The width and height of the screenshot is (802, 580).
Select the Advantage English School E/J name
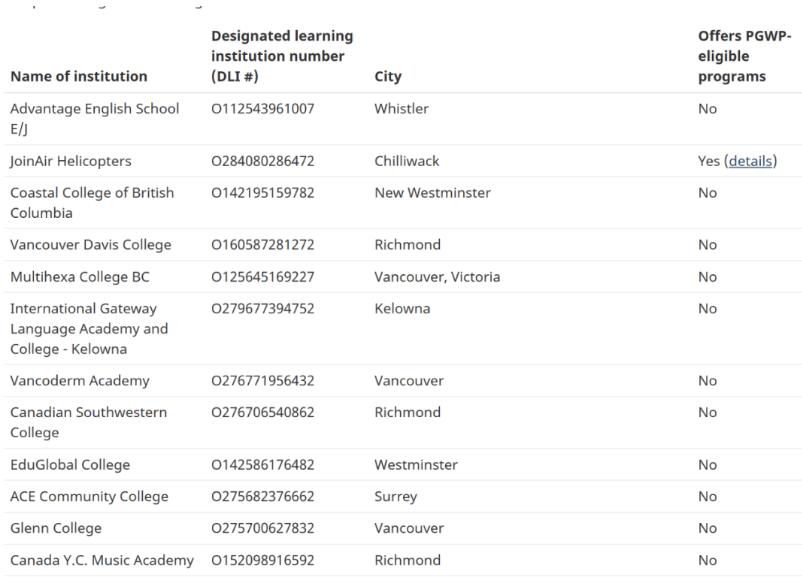[x=95, y=119]
